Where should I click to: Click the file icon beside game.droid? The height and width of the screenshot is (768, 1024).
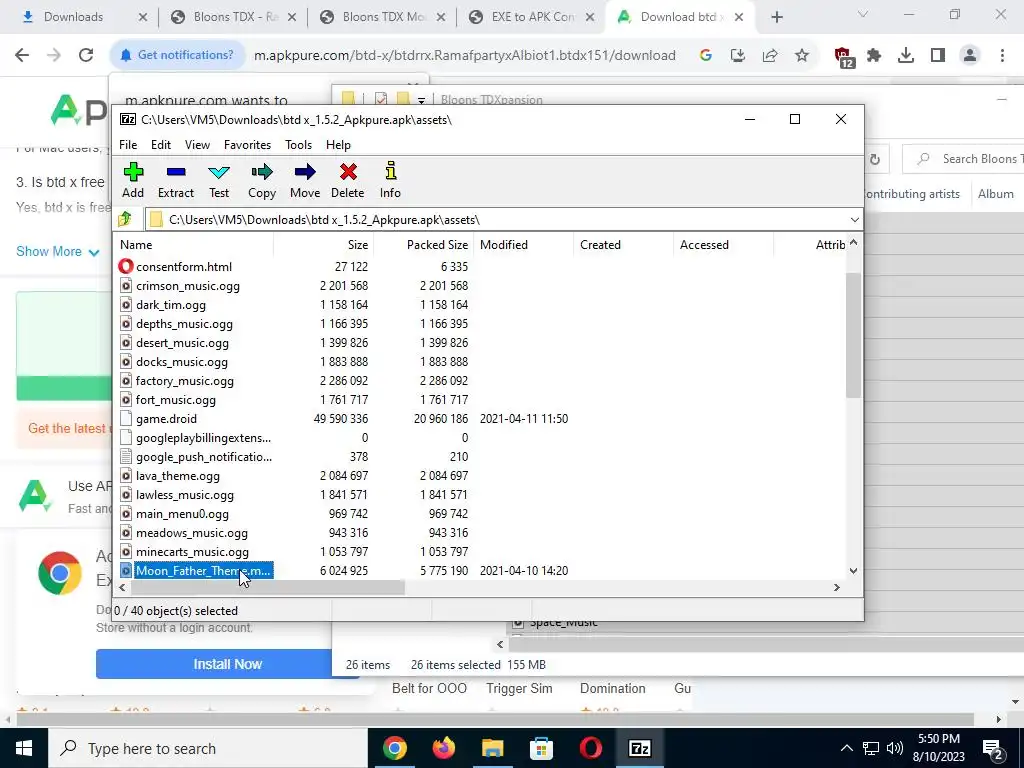point(126,419)
